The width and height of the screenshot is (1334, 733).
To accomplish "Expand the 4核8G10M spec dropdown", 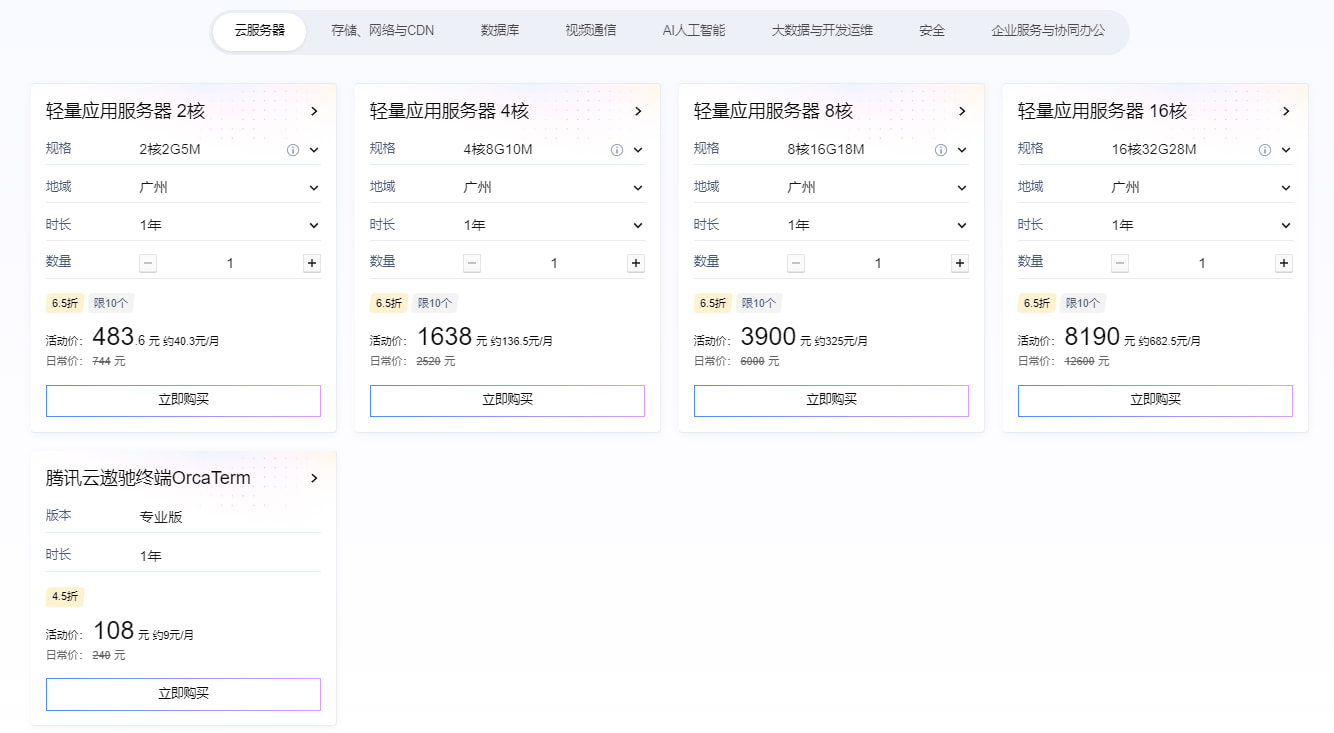I will point(638,150).
